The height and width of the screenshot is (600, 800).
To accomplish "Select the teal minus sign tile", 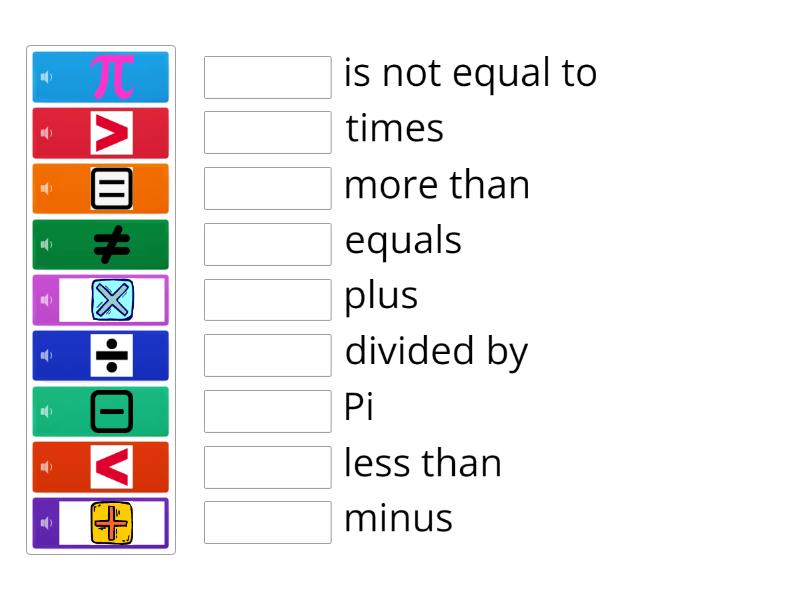I will coord(111,411).
